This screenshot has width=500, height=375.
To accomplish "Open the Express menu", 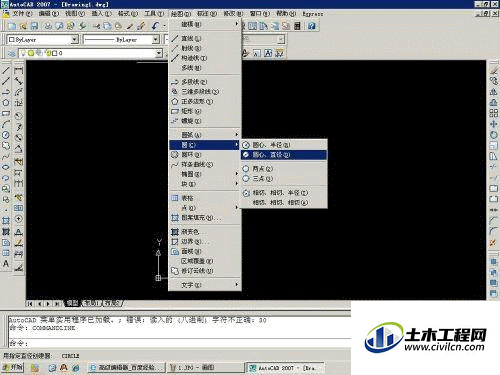I will pyautogui.click(x=313, y=14).
